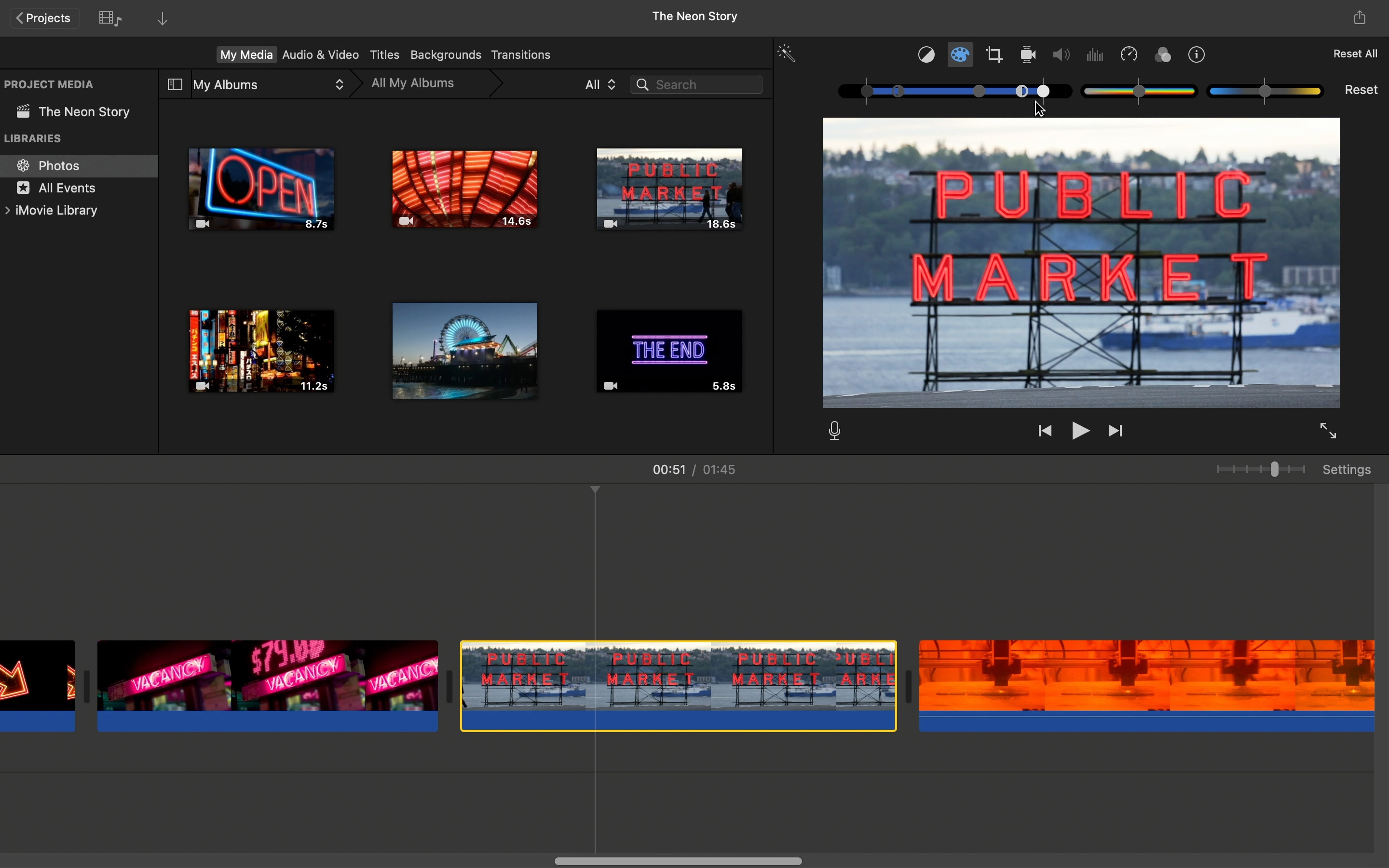
Task: Select the OPEN neon sign clip thumbnail
Action: click(x=261, y=189)
